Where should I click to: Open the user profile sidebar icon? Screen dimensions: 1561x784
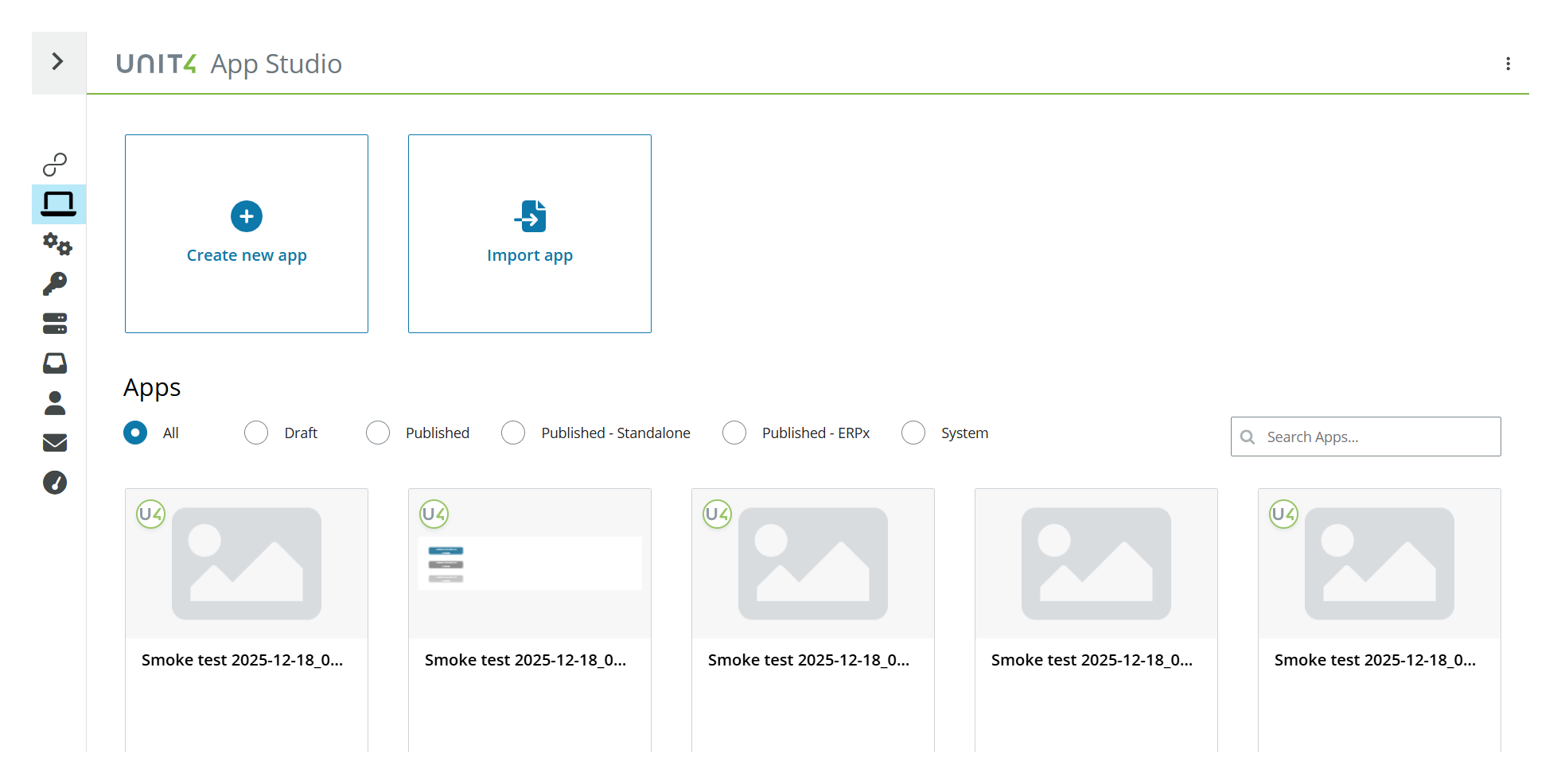[56, 403]
